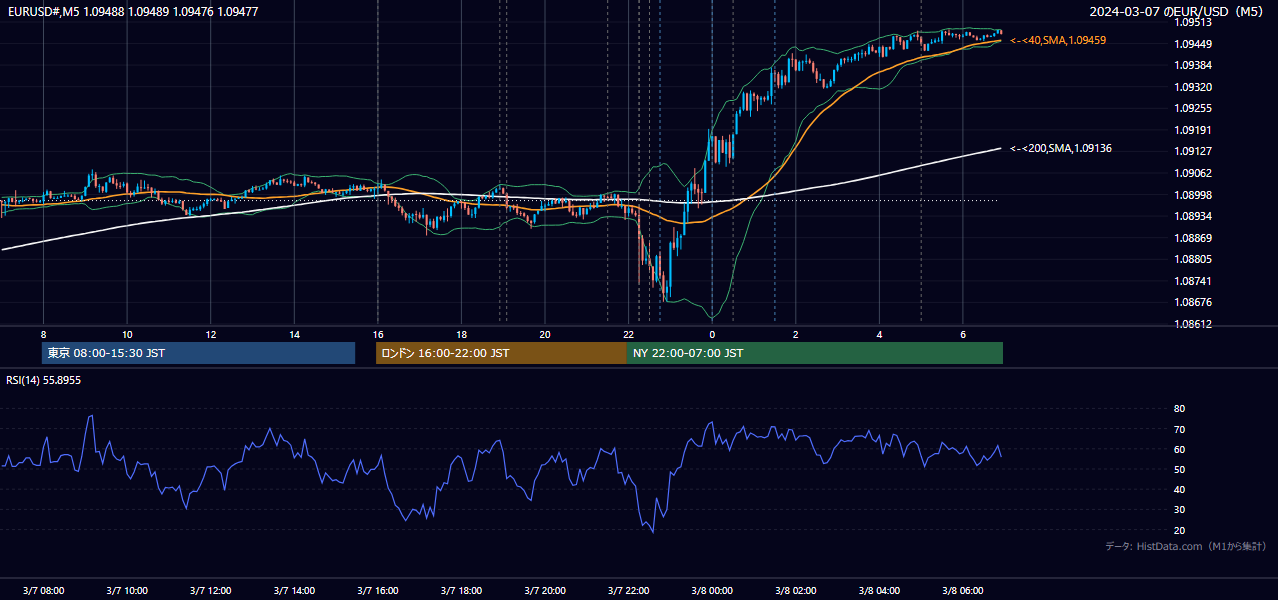Screen dimensions: 1278x600
Task: Click hour 22 on the price chart axis
Action: coord(628,334)
